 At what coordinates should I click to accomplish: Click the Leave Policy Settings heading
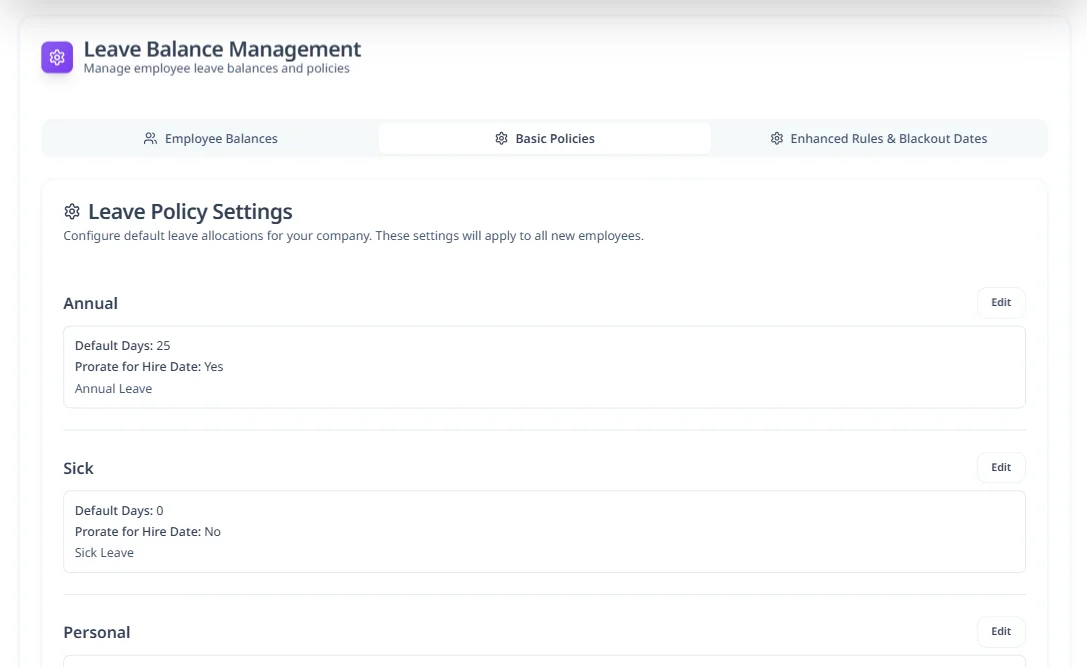coord(190,211)
